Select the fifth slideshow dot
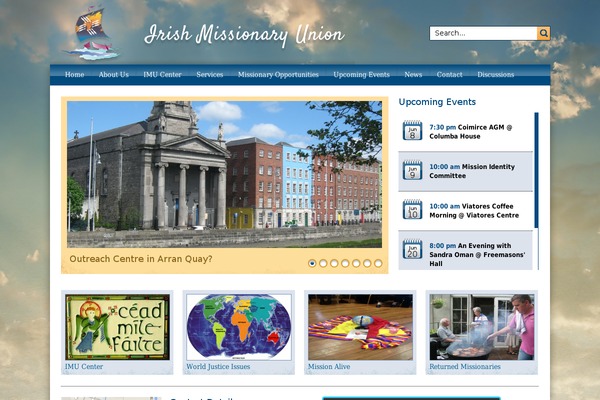 356,263
